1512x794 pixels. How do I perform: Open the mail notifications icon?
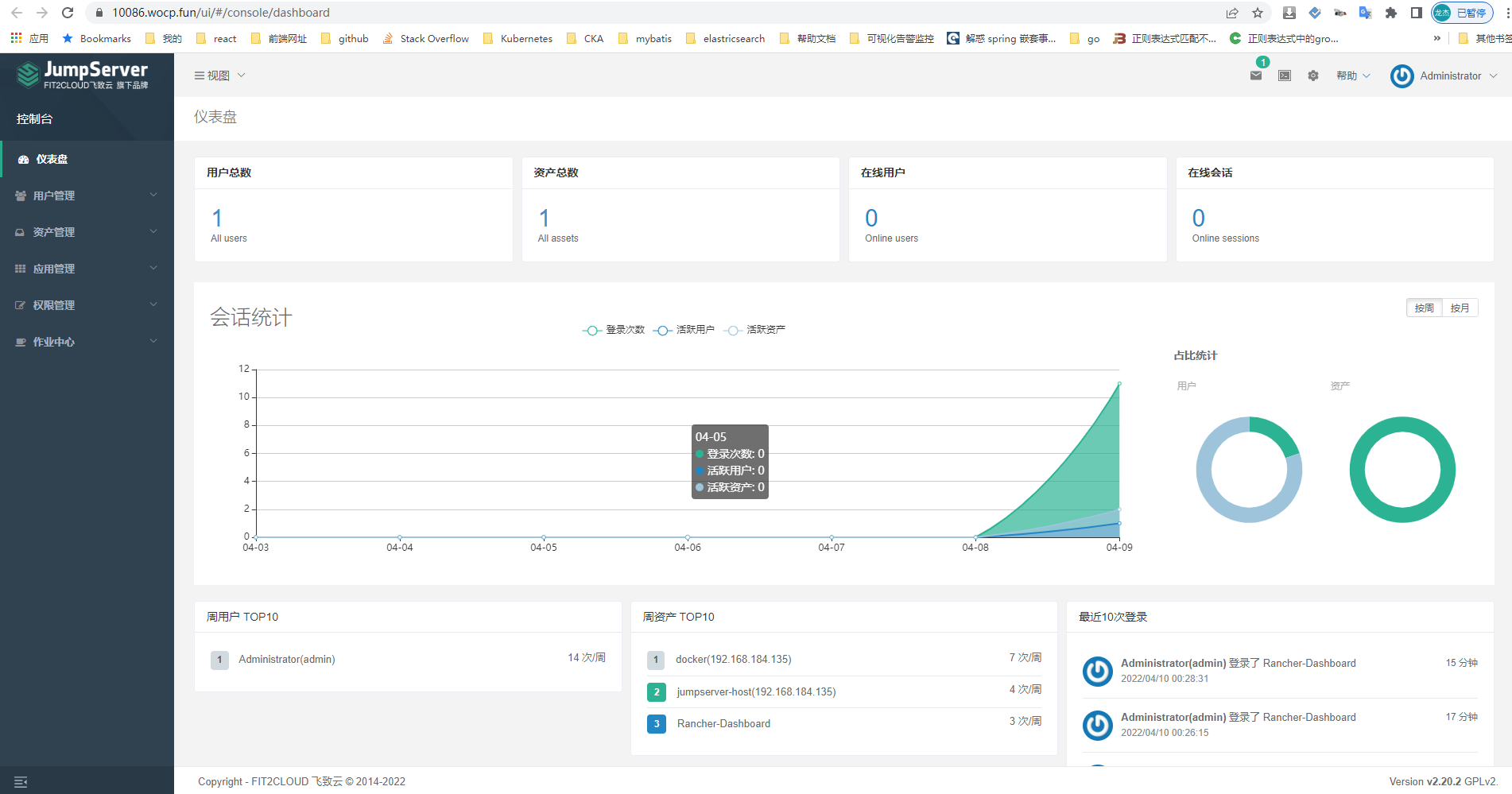coord(1256,76)
